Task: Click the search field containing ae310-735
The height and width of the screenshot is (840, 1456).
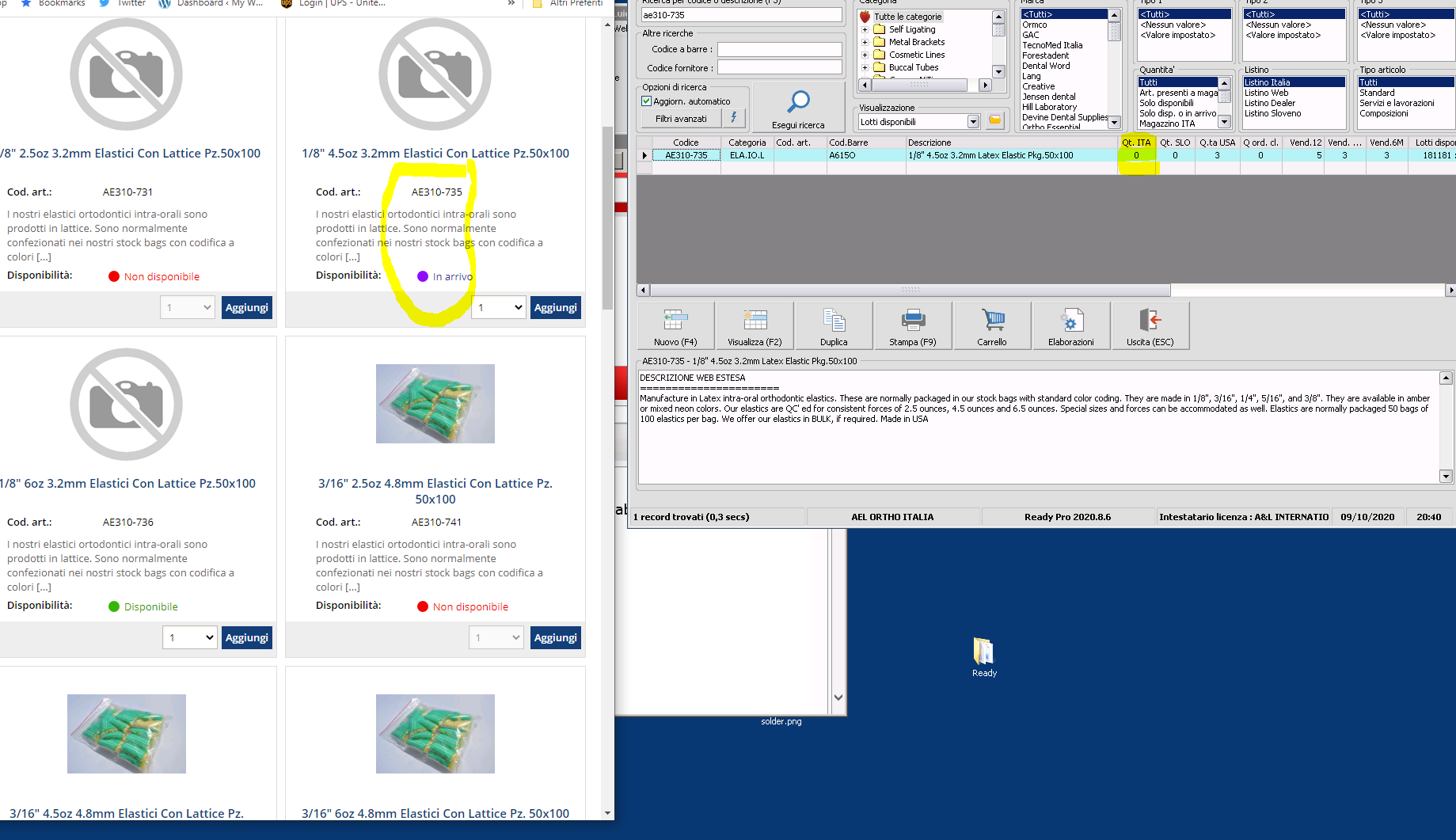Action: coord(741,14)
